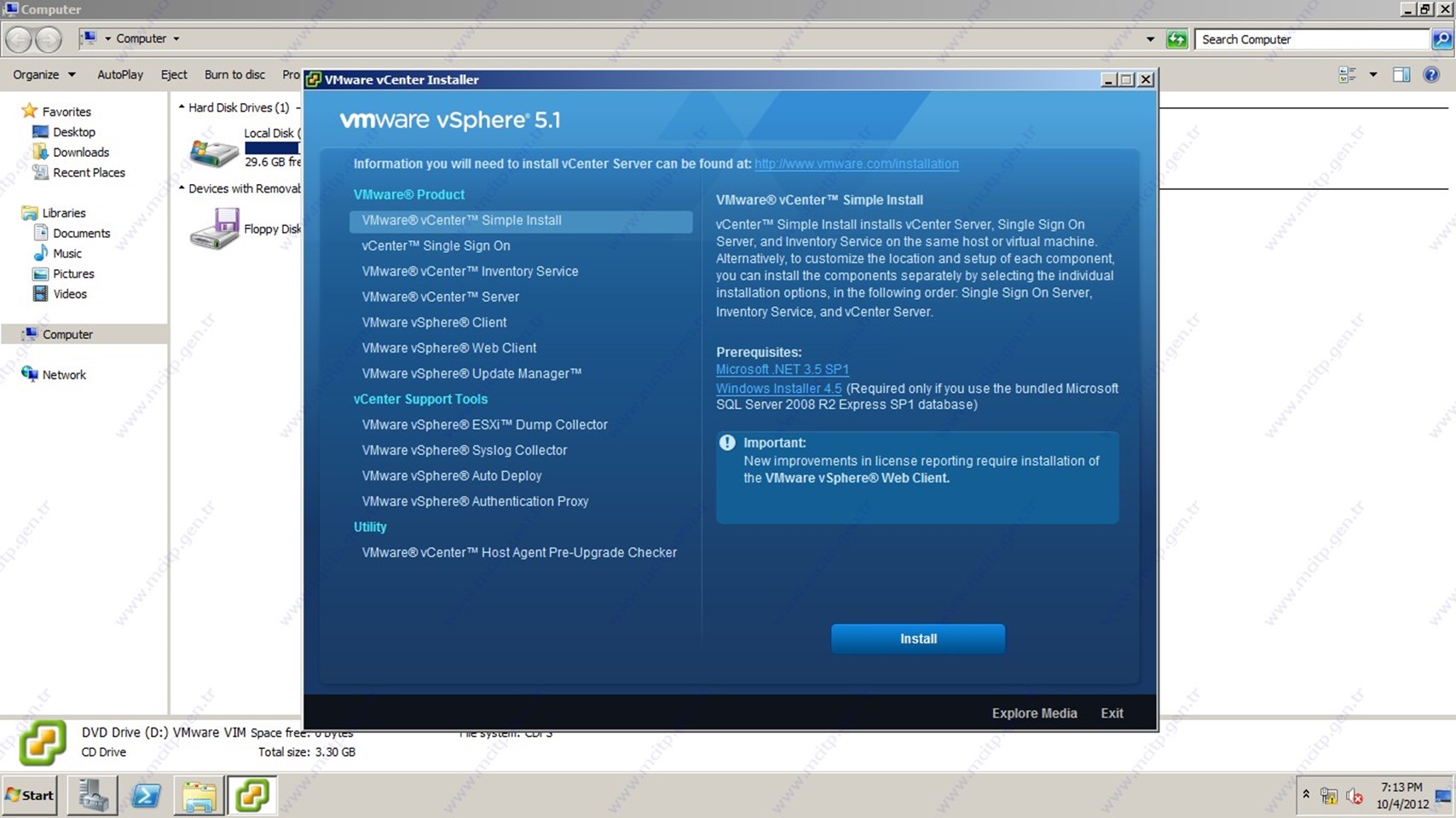Click the Explorer Back arrow button
The height and width of the screenshot is (818, 1456).
pos(19,39)
